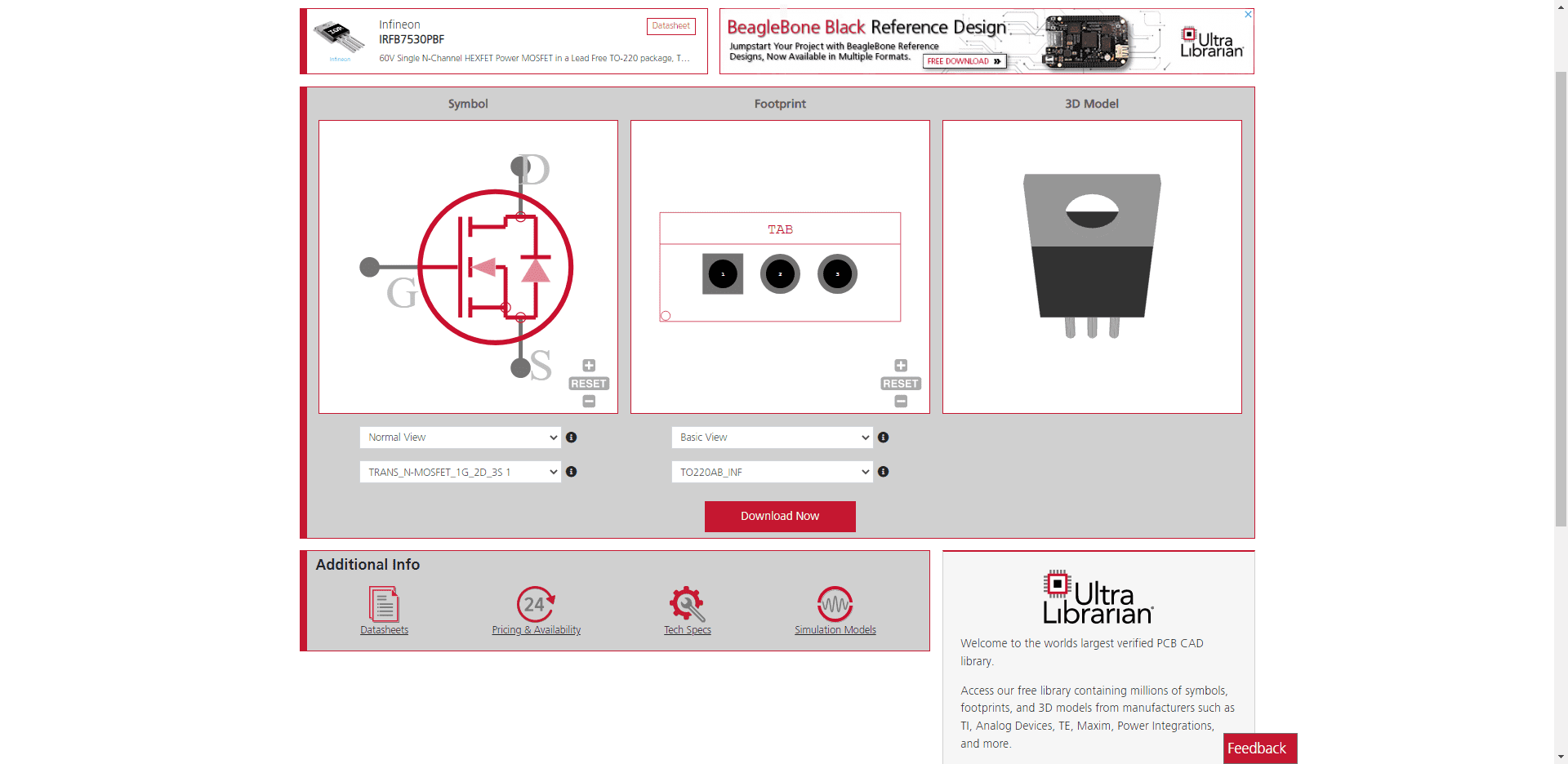Click the Simulation Models waveform icon
This screenshot has height=764, width=1568.
pos(835,604)
